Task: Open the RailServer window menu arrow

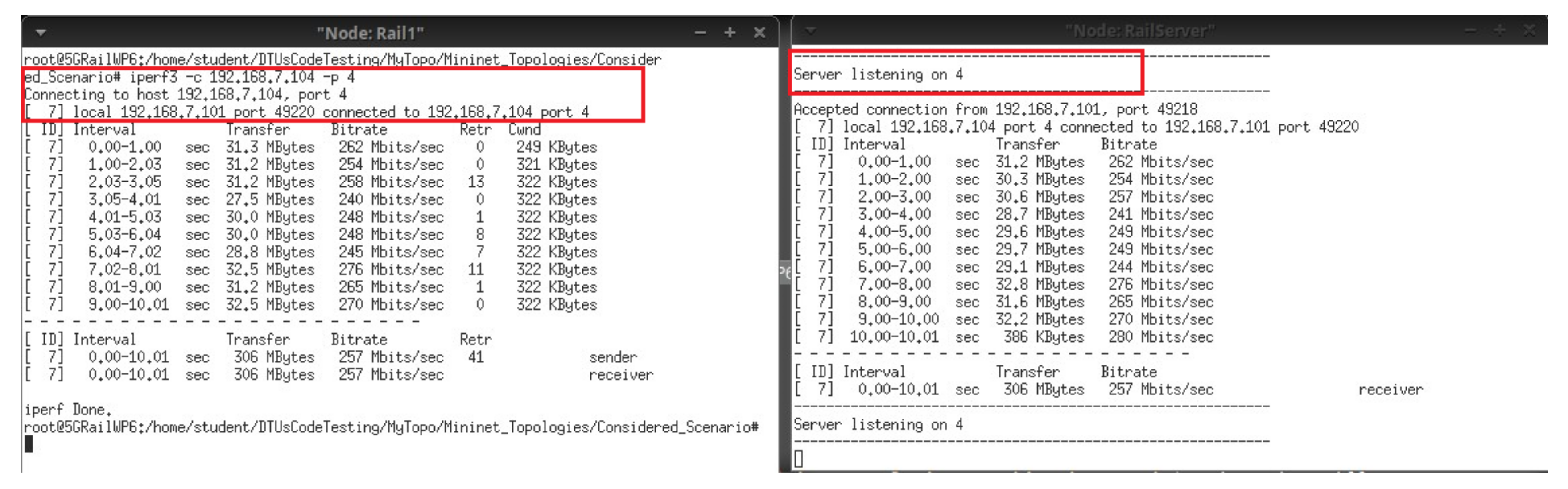Action: pos(810,30)
